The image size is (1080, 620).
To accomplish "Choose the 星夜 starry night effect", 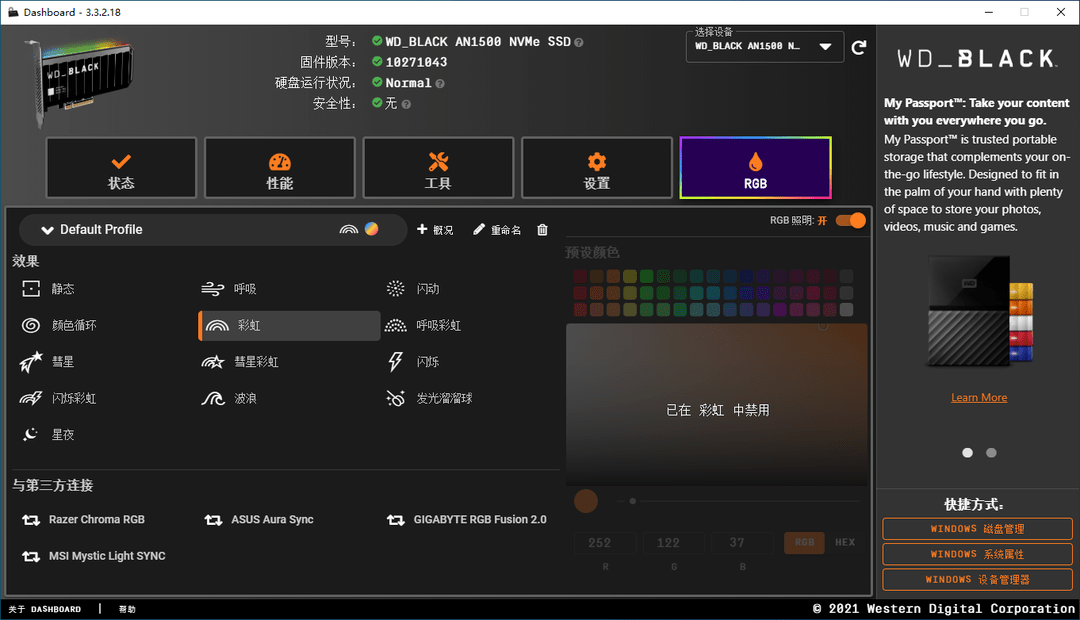I will 48,435.
